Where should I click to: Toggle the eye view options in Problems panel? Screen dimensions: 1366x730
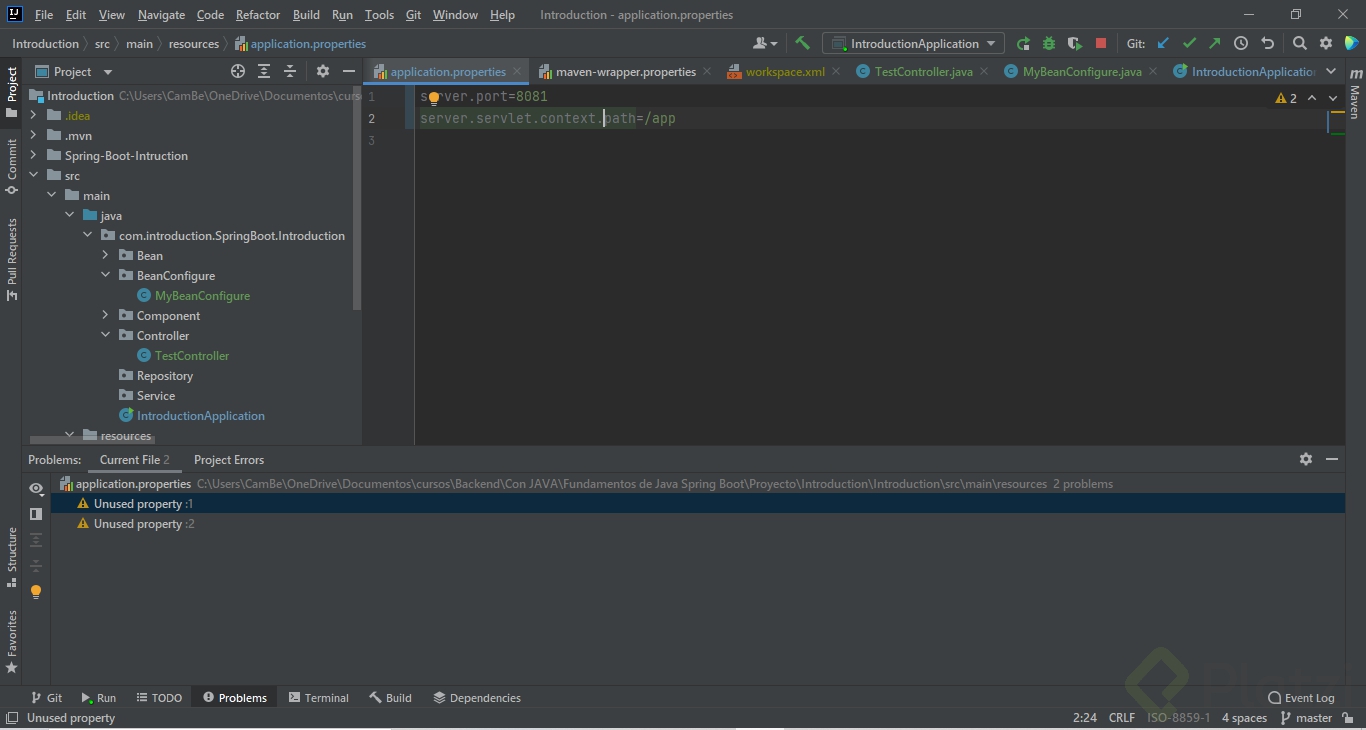pyautogui.click(x=36, y=489)
